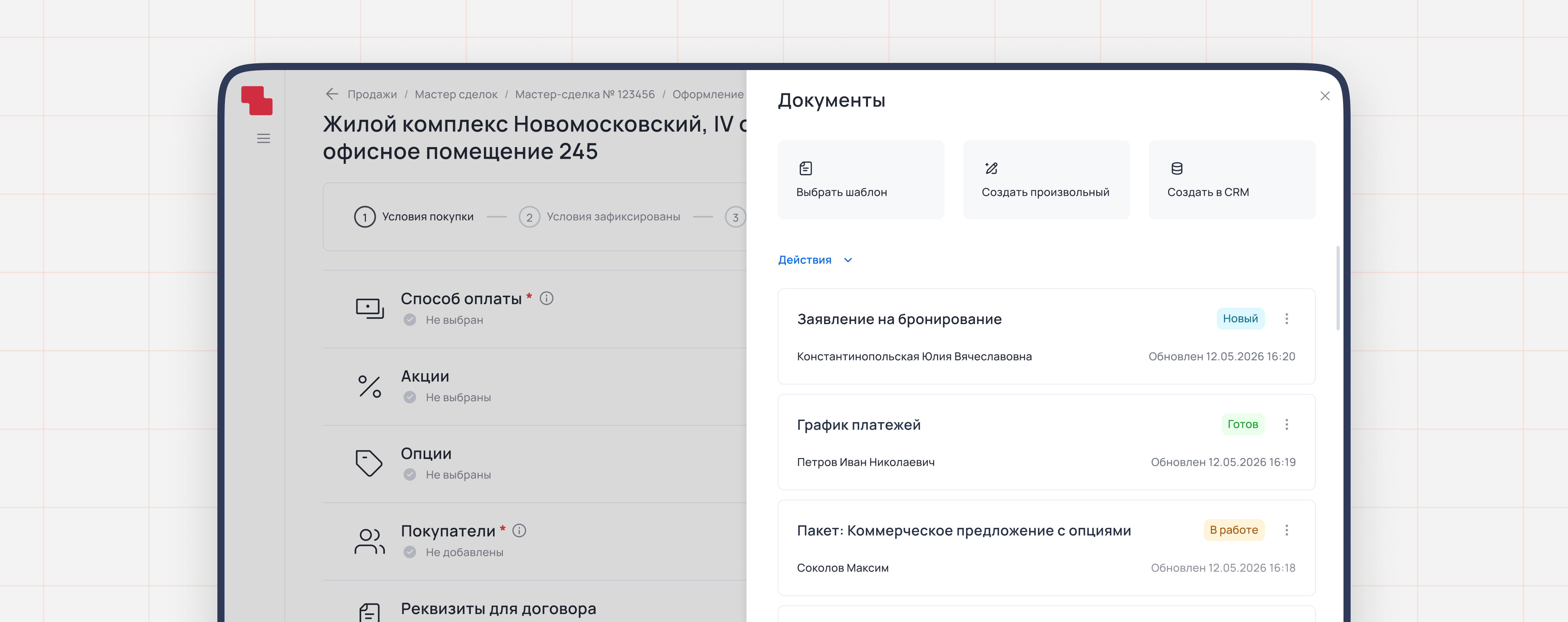Navigate to Мастер сделок breadcrumb
This screenshot has height=622, width=1568.
coord(456,95)
